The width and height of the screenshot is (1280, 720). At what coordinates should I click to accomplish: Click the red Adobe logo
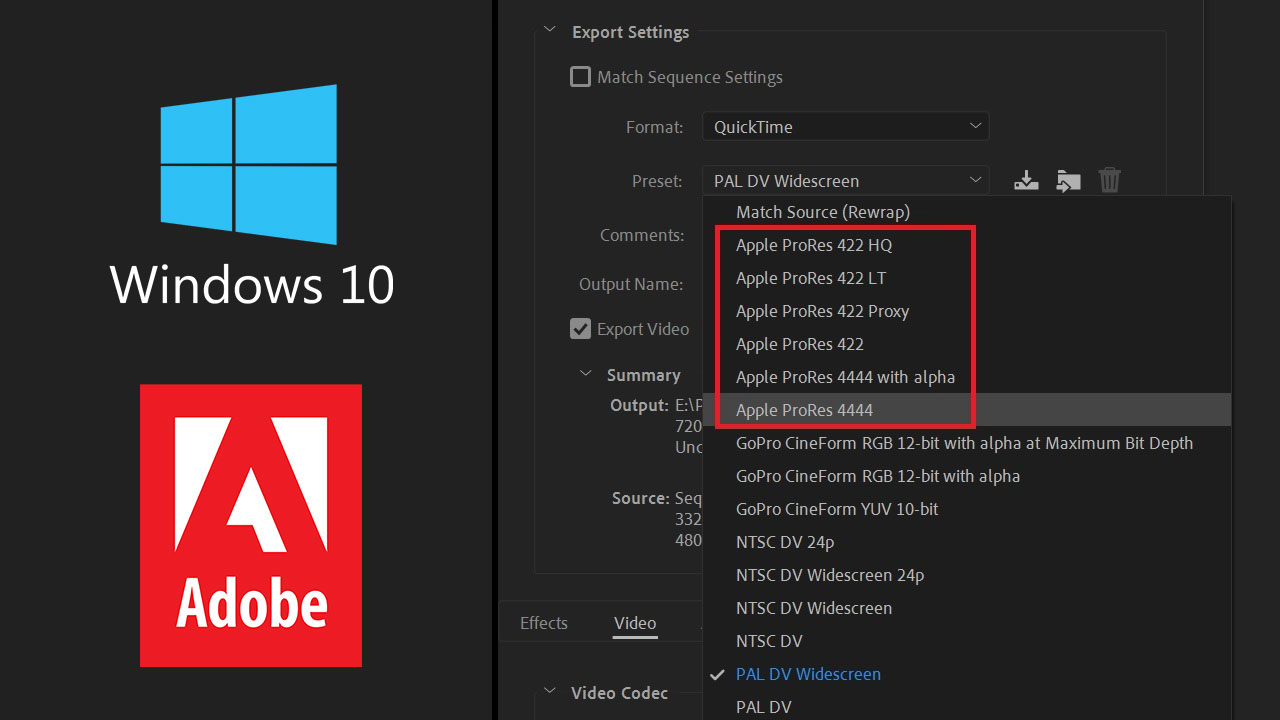(x=251, y=525)
